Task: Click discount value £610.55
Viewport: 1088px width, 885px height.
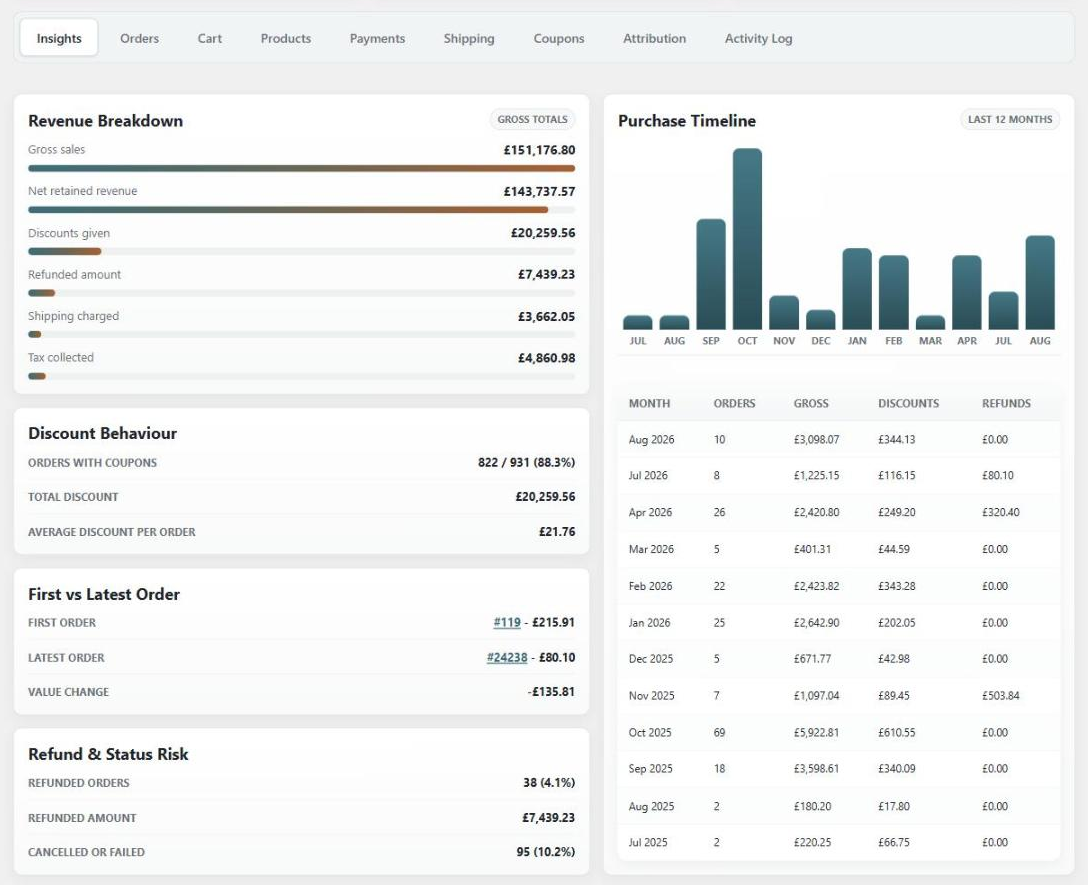Action: coord(896,732)
